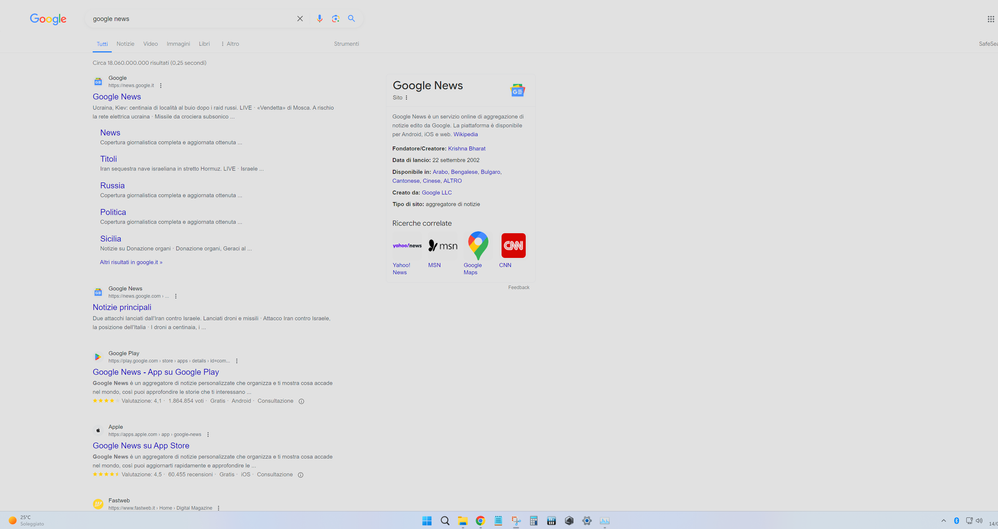Open Notizie principali result
998x529 pixels.
[x=122, y=307]
